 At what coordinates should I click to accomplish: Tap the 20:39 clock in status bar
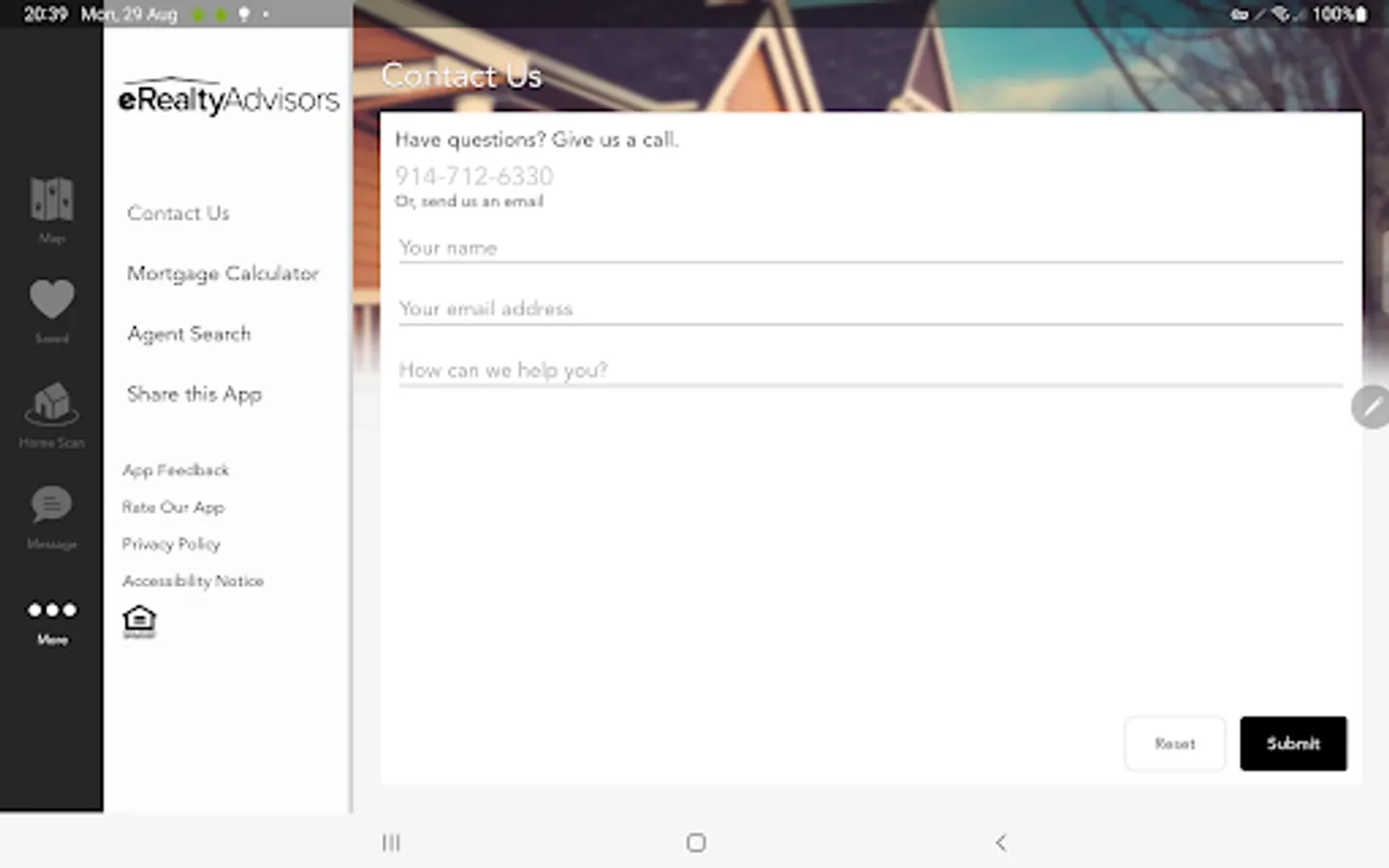tap(45, 14)
